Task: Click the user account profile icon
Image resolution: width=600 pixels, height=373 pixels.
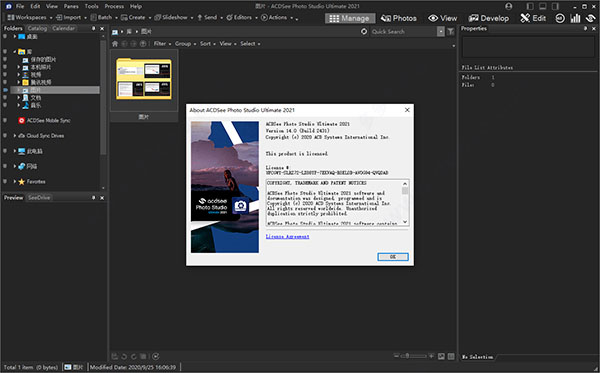Action: click(x=509, y=6)
